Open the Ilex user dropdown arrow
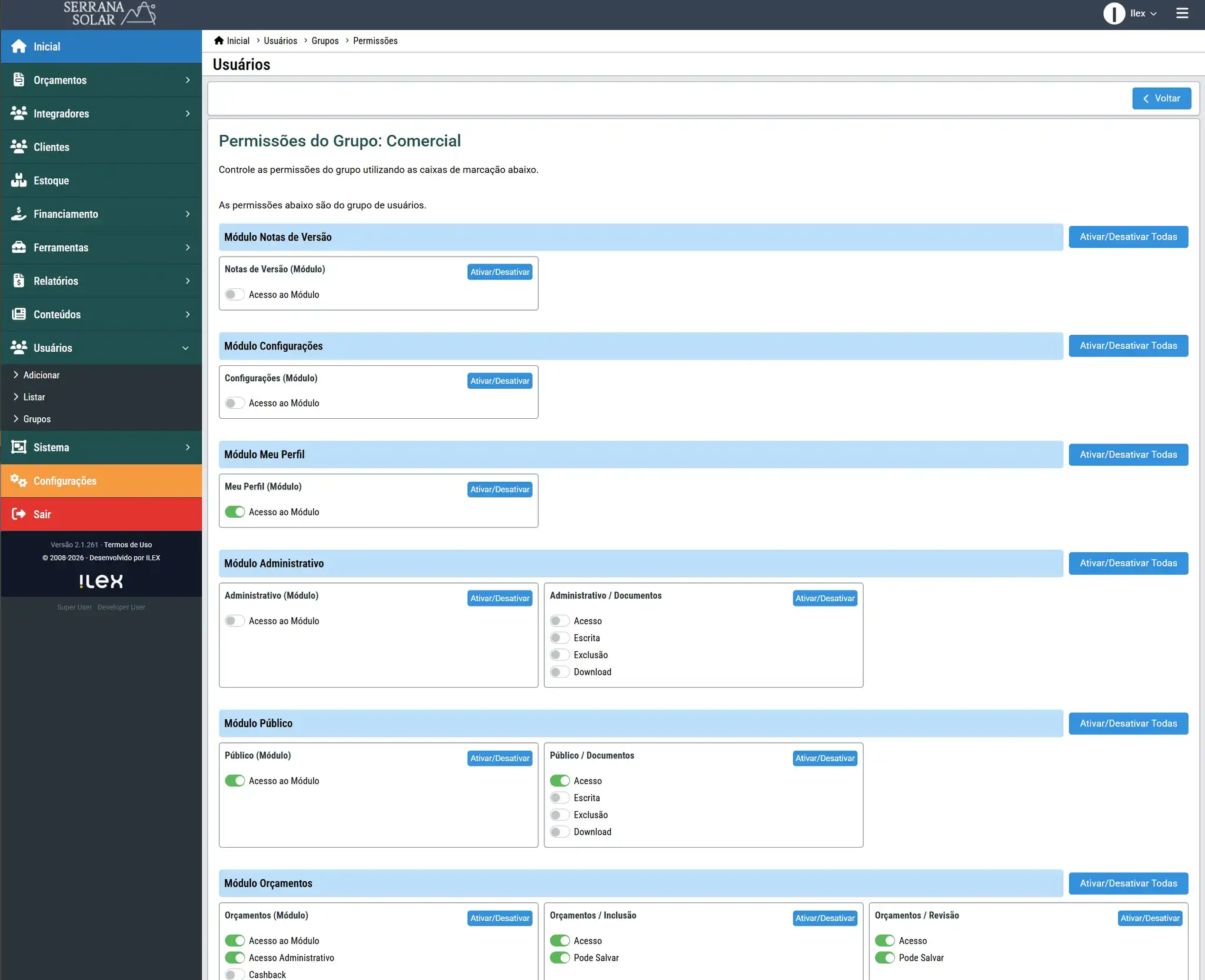 pyautogui.click(x=1153, y=14)
